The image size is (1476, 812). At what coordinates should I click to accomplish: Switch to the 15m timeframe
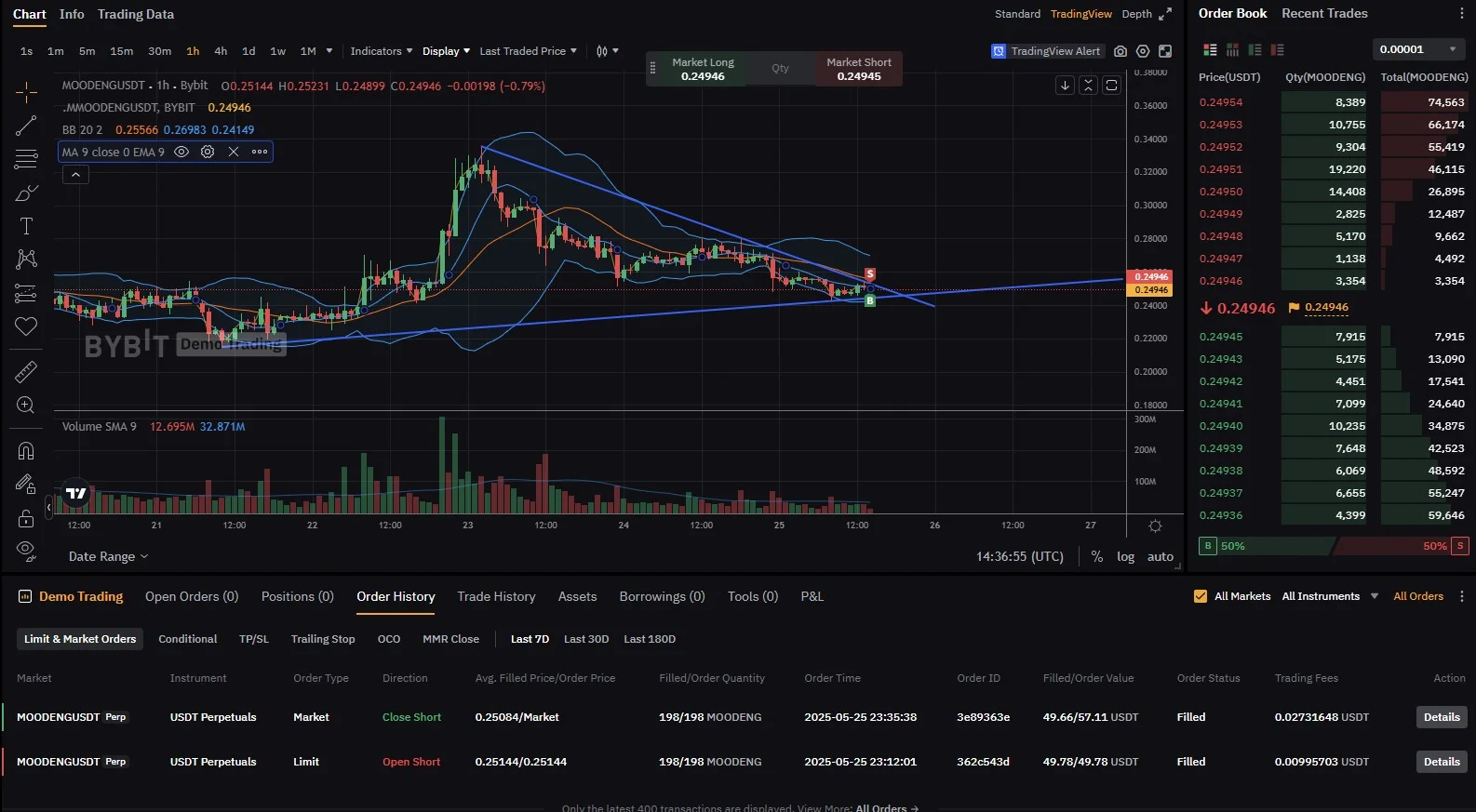pyautogui.click(x=121, y=51)
